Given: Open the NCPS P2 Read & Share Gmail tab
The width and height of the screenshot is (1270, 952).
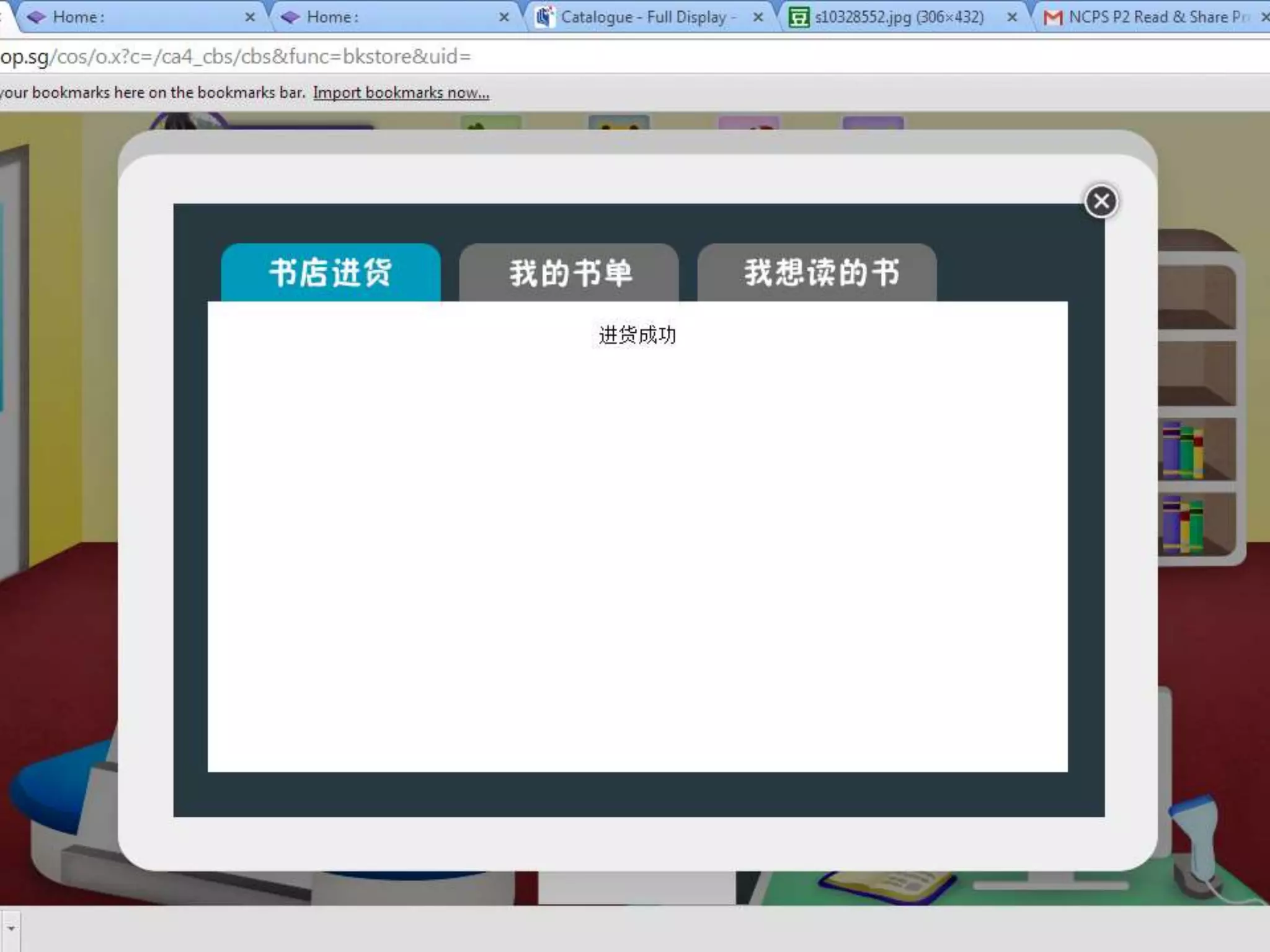Looking at the screenshot, I should point(1153,17).
